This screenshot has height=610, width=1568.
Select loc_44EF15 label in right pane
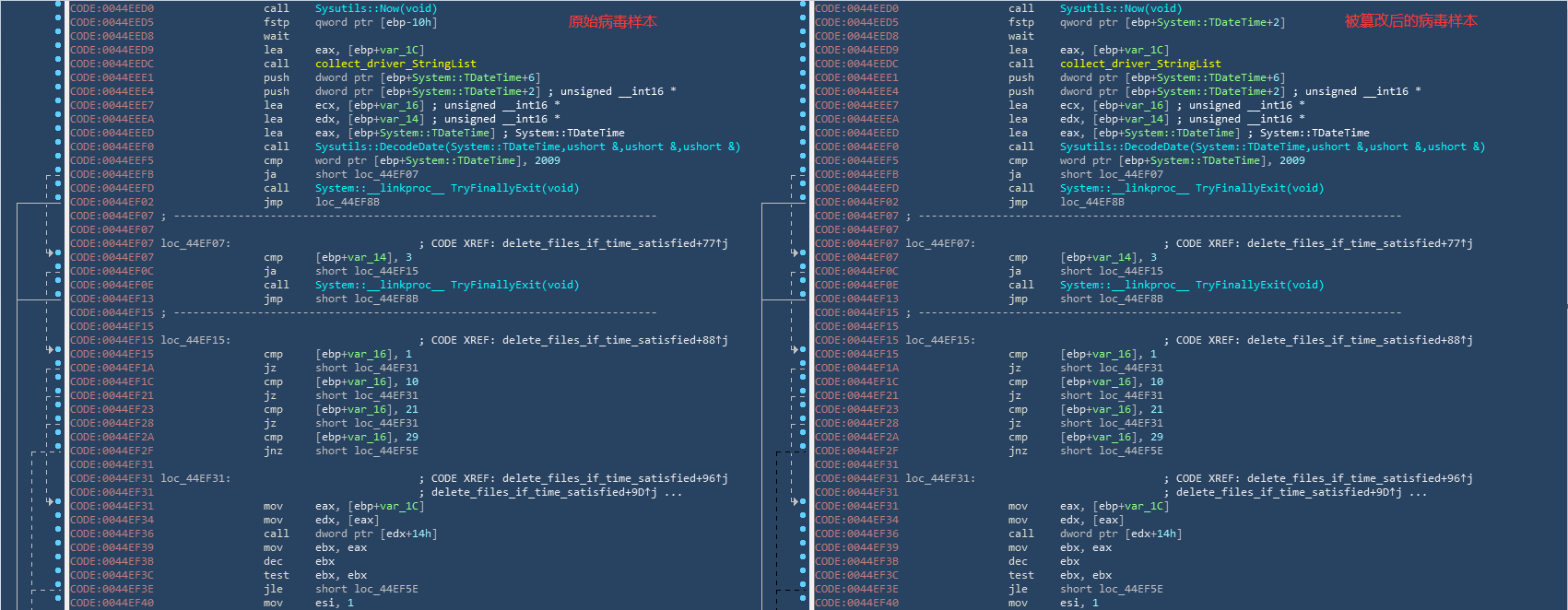click(939, 340)
